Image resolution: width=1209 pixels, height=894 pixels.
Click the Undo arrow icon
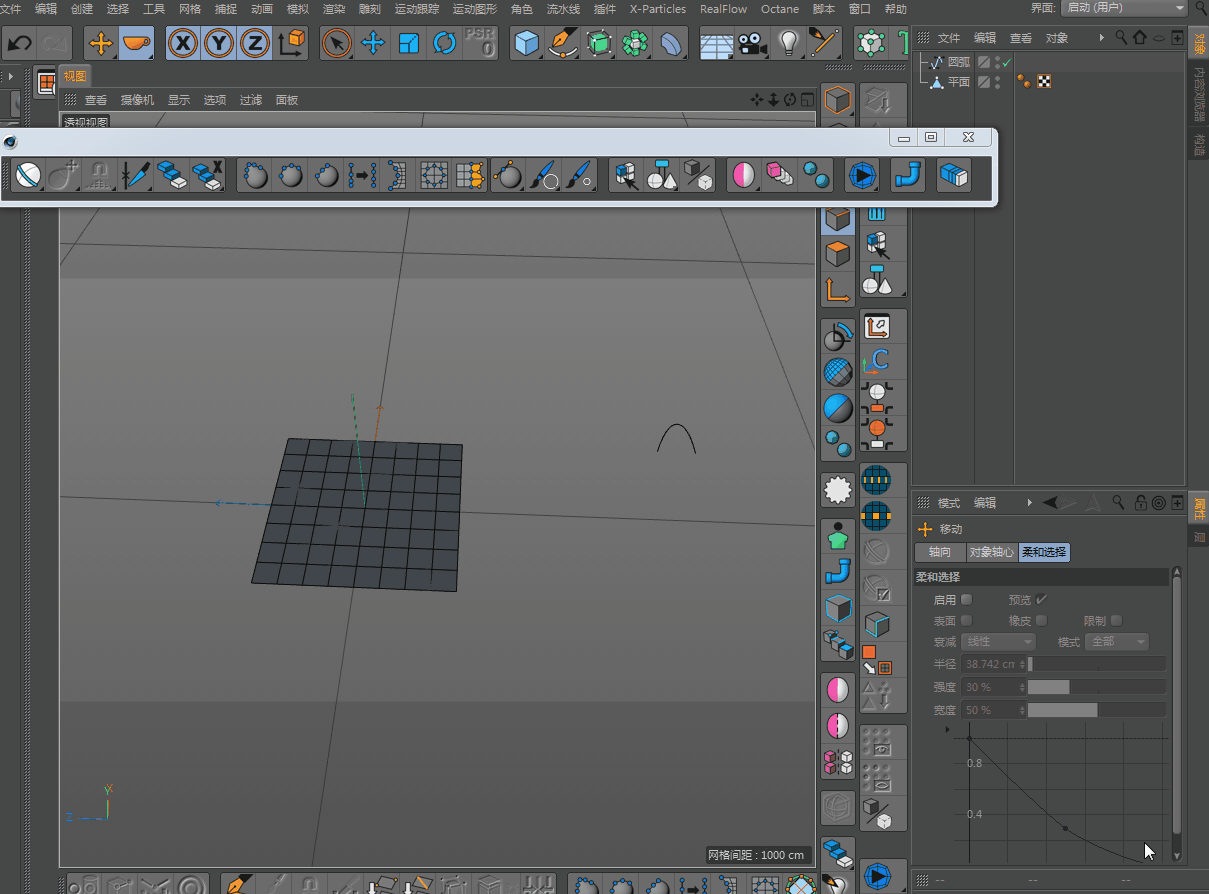(19, 43)
